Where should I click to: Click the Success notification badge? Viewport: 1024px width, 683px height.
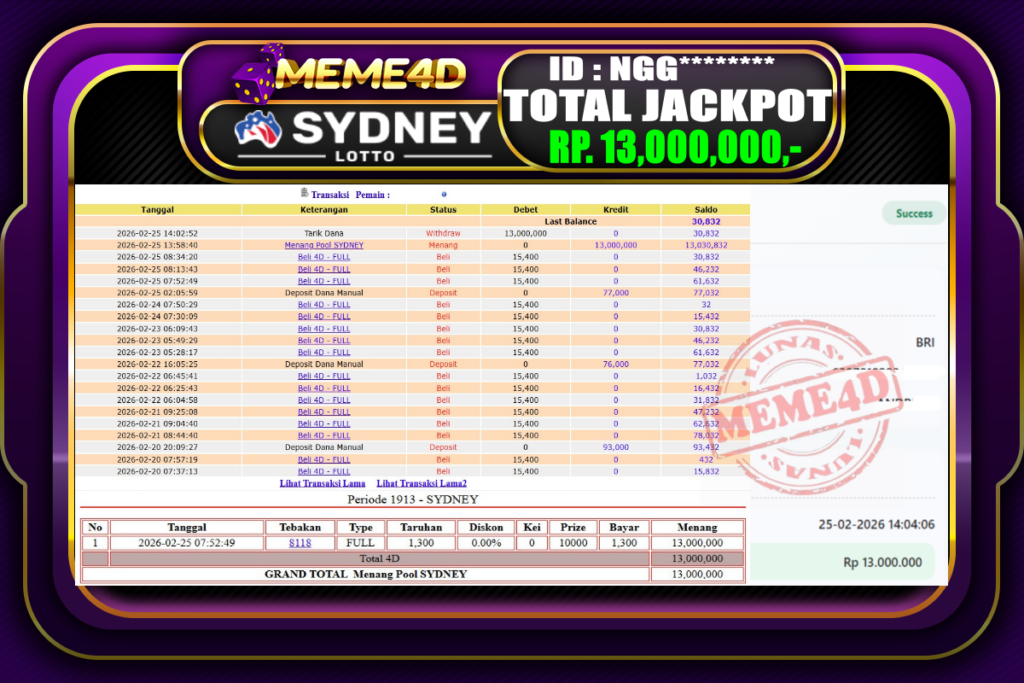point(913,213)
